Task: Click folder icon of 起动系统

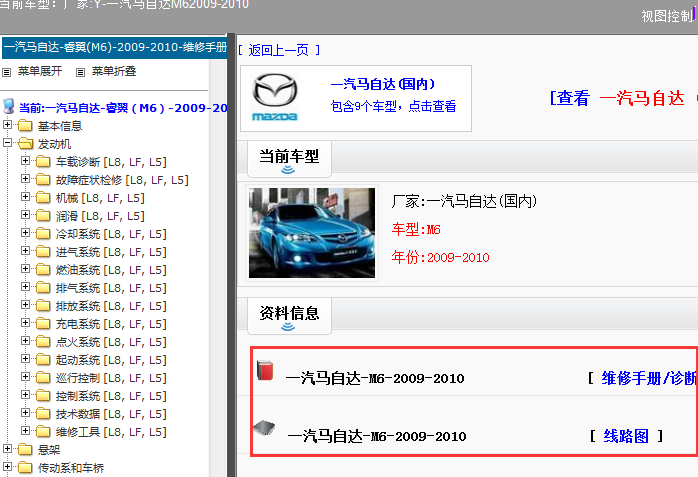Action: [43, 360]
